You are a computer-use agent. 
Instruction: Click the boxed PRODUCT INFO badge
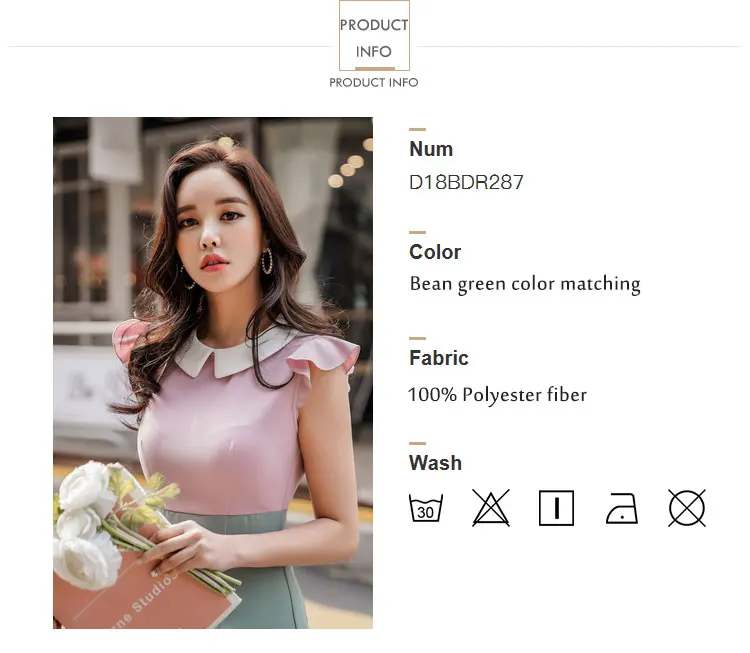[374, 36]
